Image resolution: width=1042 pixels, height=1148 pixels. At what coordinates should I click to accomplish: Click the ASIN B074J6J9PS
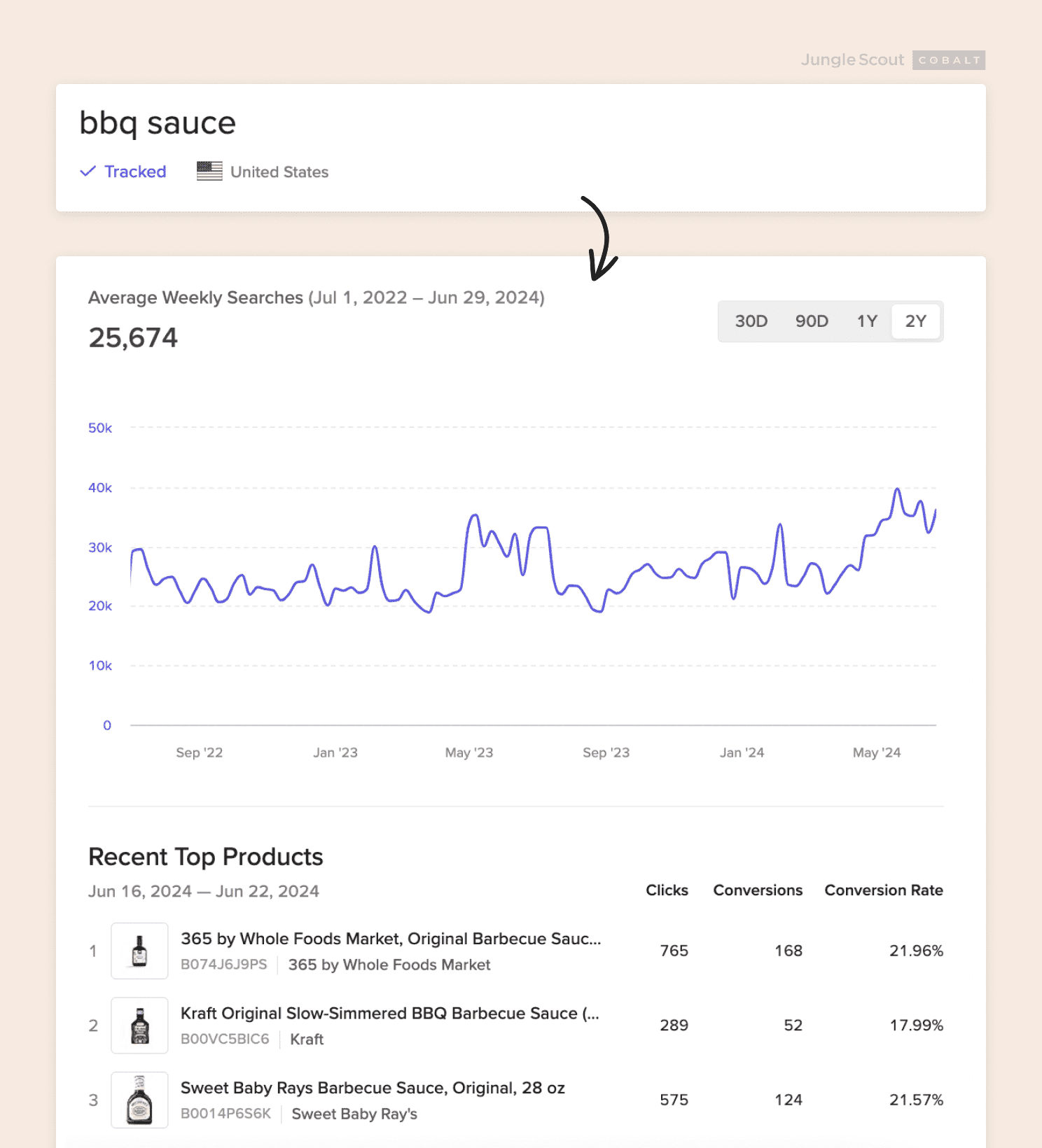224,965
